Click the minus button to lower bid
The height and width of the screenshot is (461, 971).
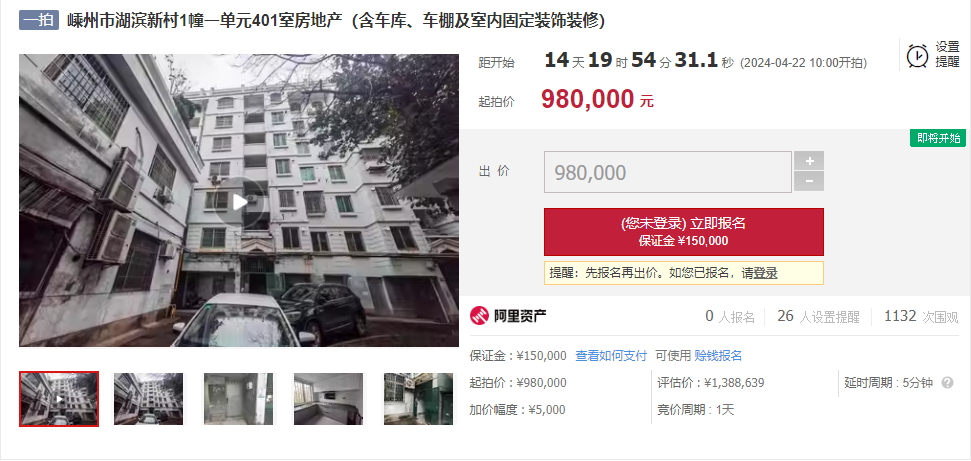point(809,182)
